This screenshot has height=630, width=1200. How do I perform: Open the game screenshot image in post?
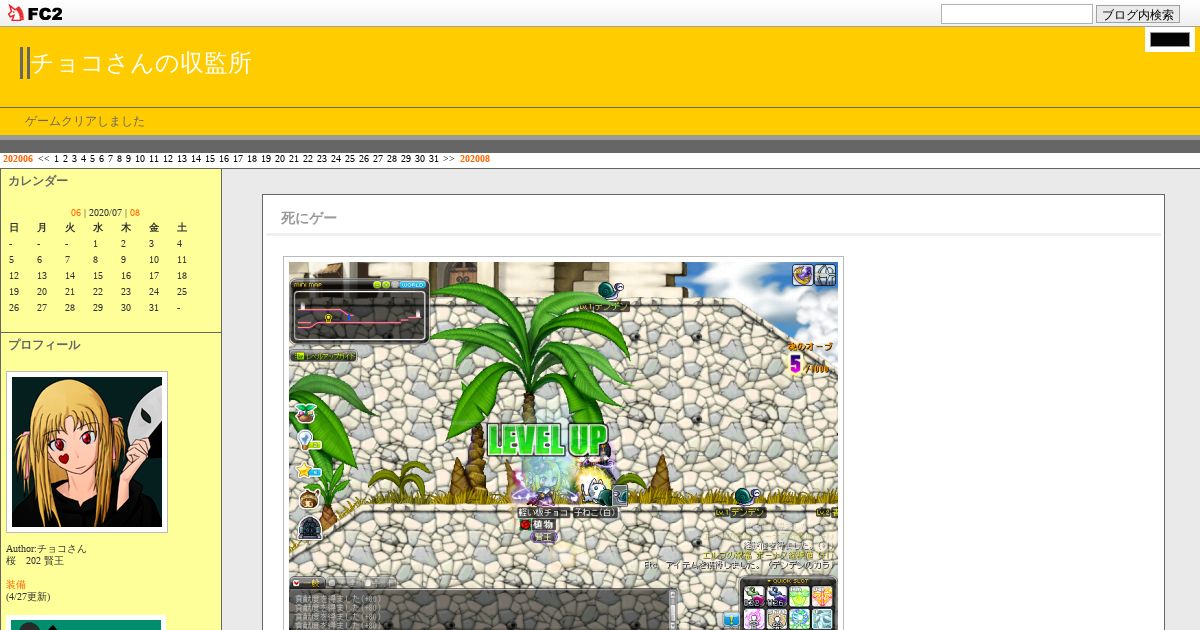[x=563, y=444]
